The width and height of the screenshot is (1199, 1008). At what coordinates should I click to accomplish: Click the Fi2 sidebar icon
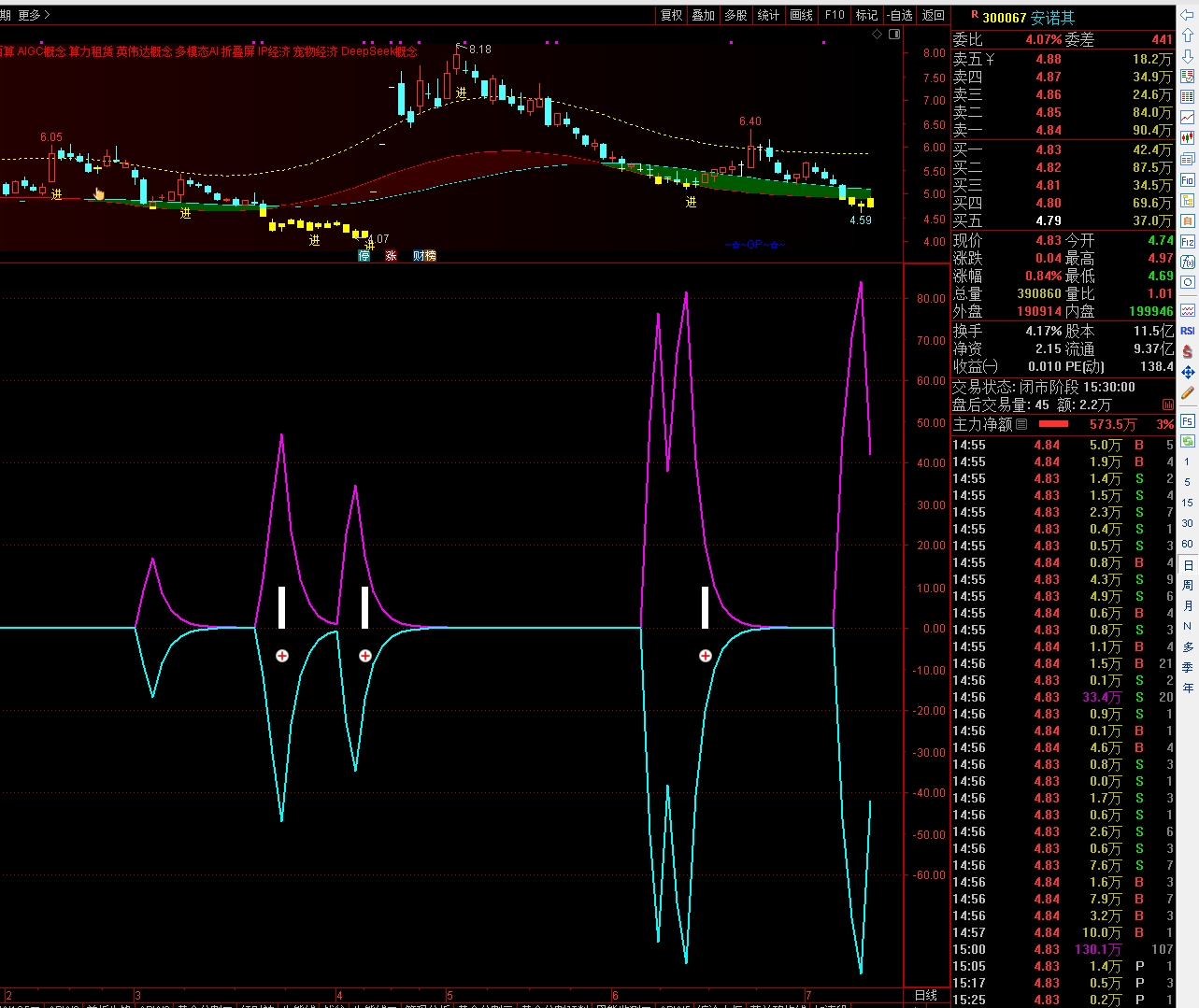pos(1188,241)
